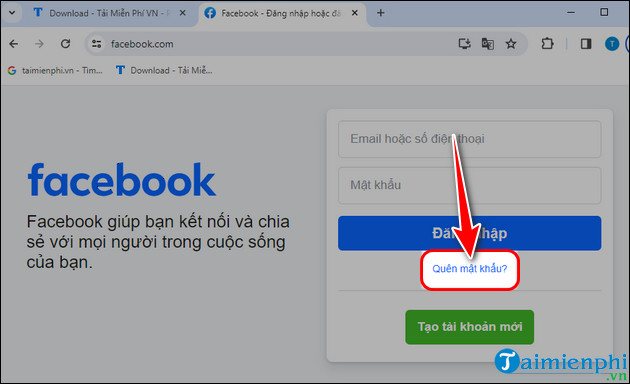Close the Download - Tải Miễn Phí VN tab

tap(182, 13)
